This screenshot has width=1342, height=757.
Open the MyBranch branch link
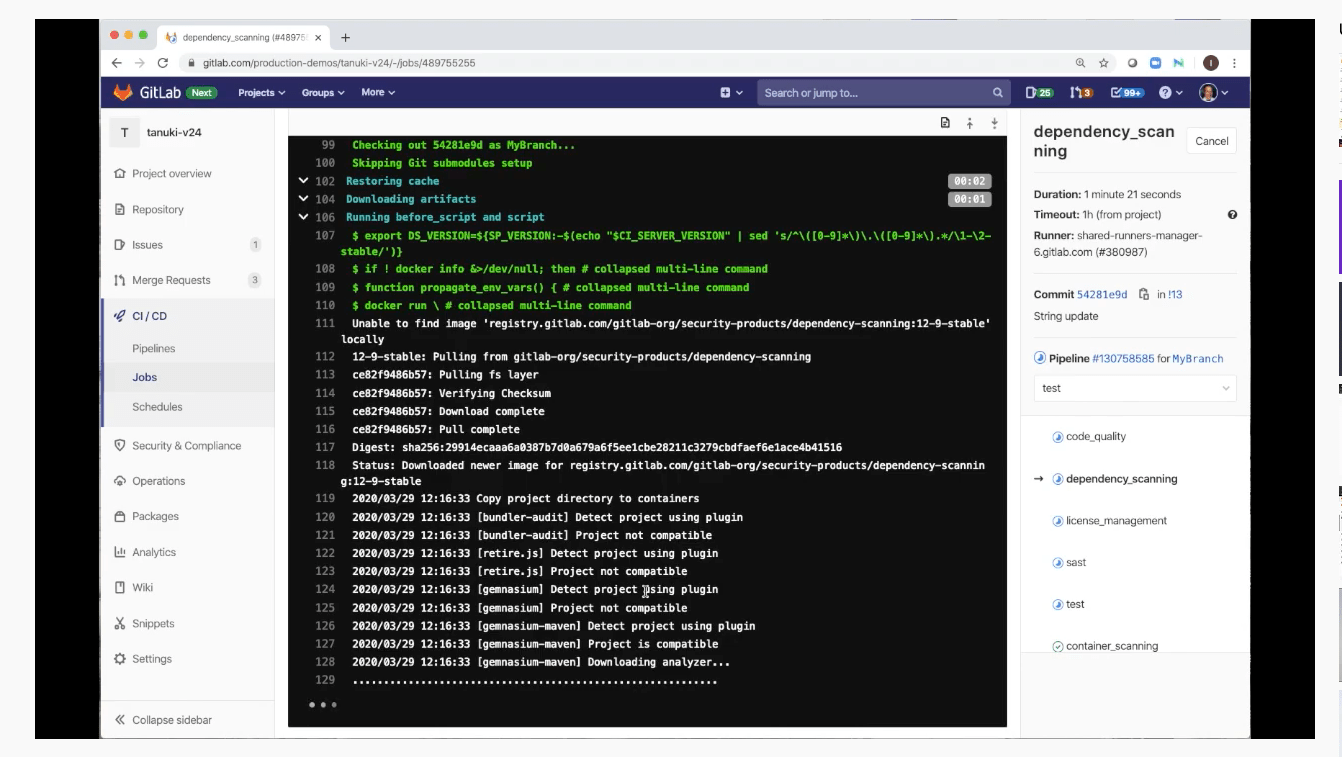click(x=1198, y=358)
